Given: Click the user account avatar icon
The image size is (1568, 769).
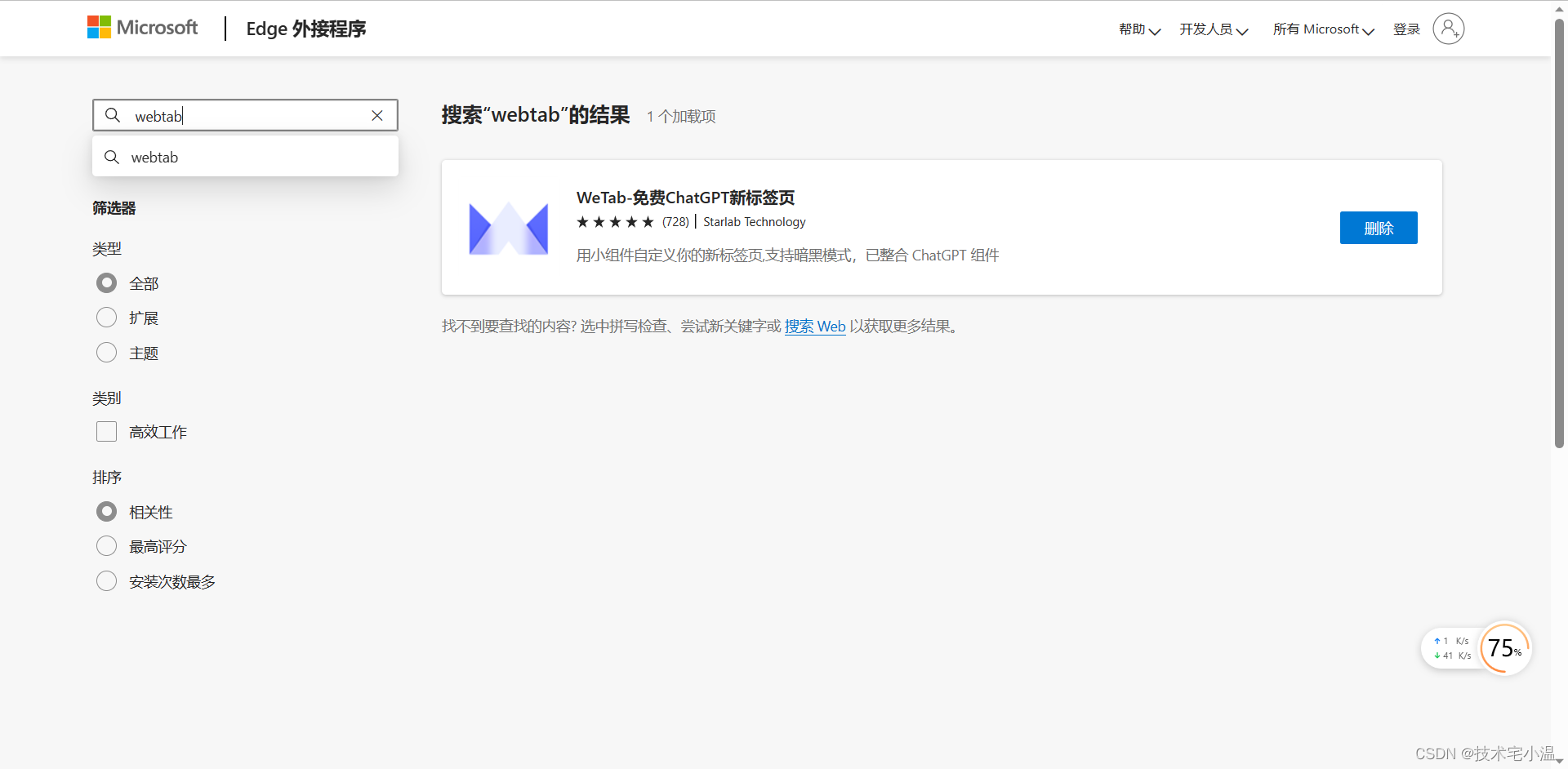Looking at the screenshot, I should [1449, 29].
